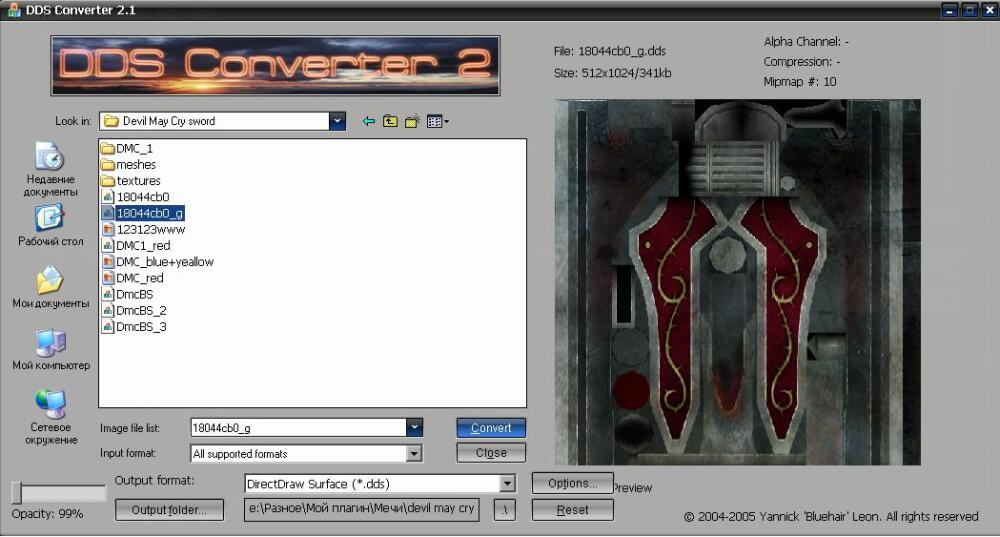This screenshot has width=1000, height=537.
Task: Click the Output folder button
Action: (x=169, y=510)
